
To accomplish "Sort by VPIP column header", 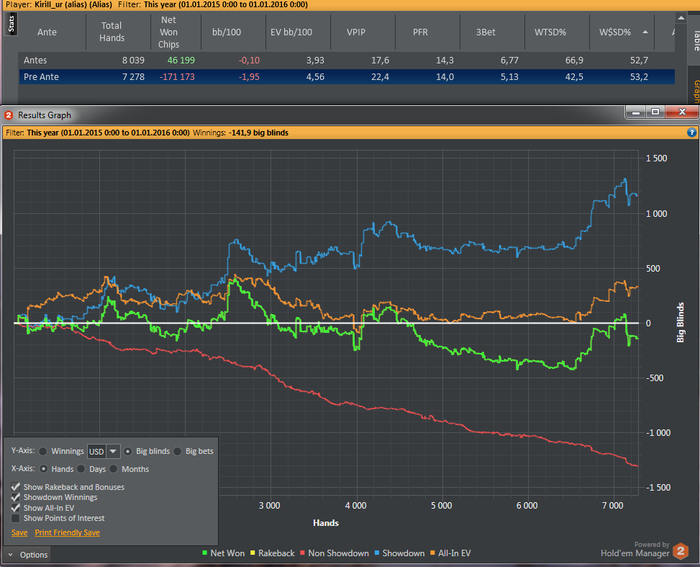I will click(x=356, y=32).
